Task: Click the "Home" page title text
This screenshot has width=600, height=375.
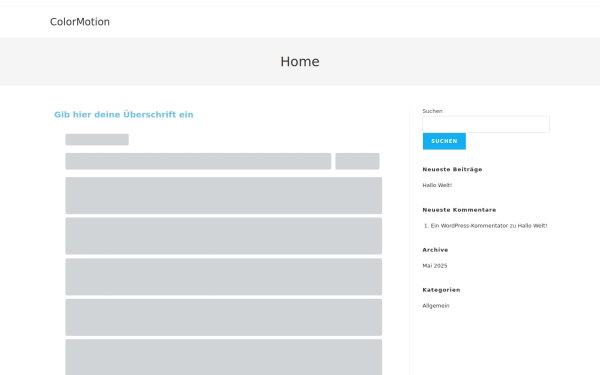Action: 300,62
